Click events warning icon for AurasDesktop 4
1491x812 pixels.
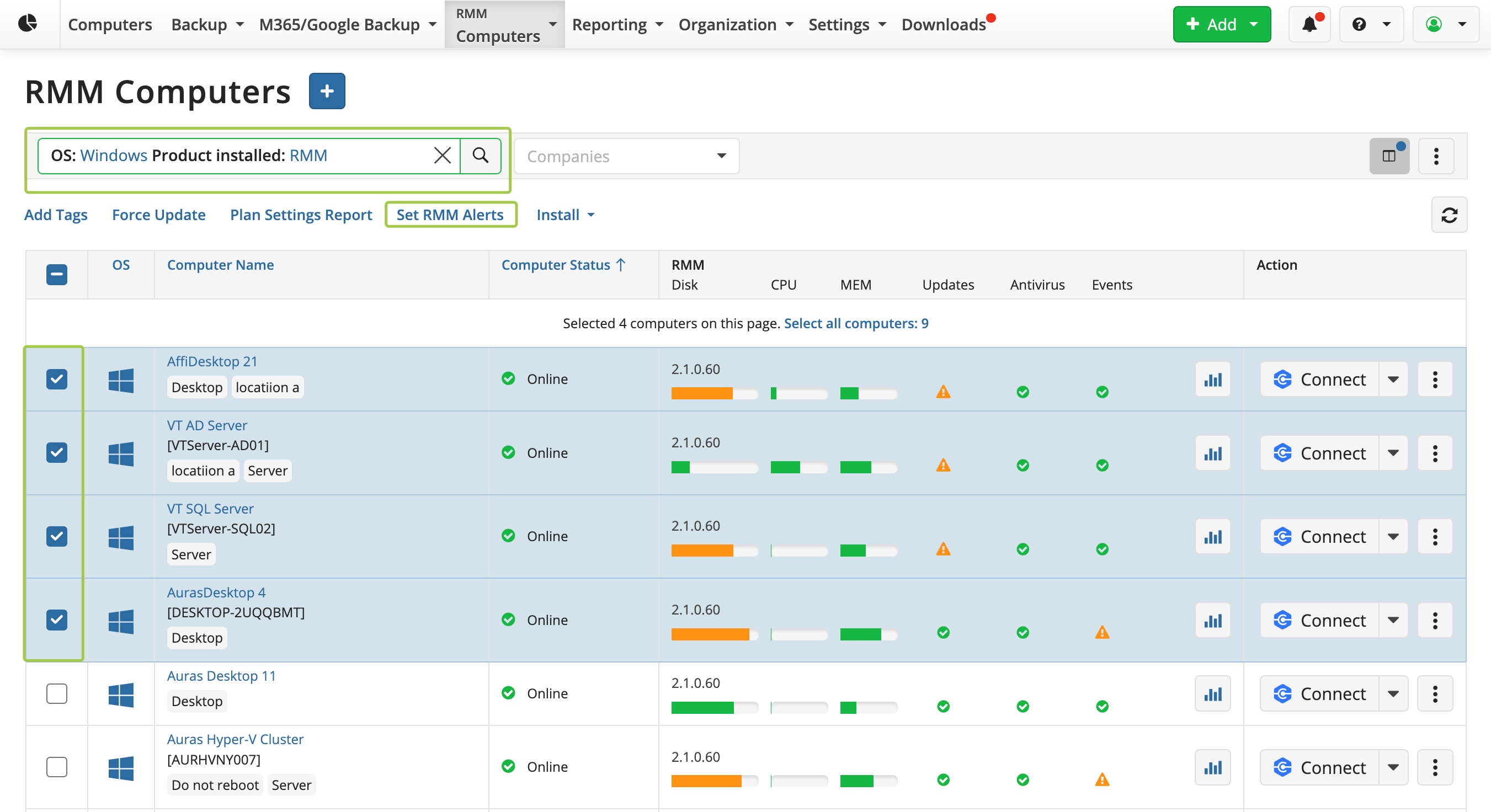point(1102,632)
